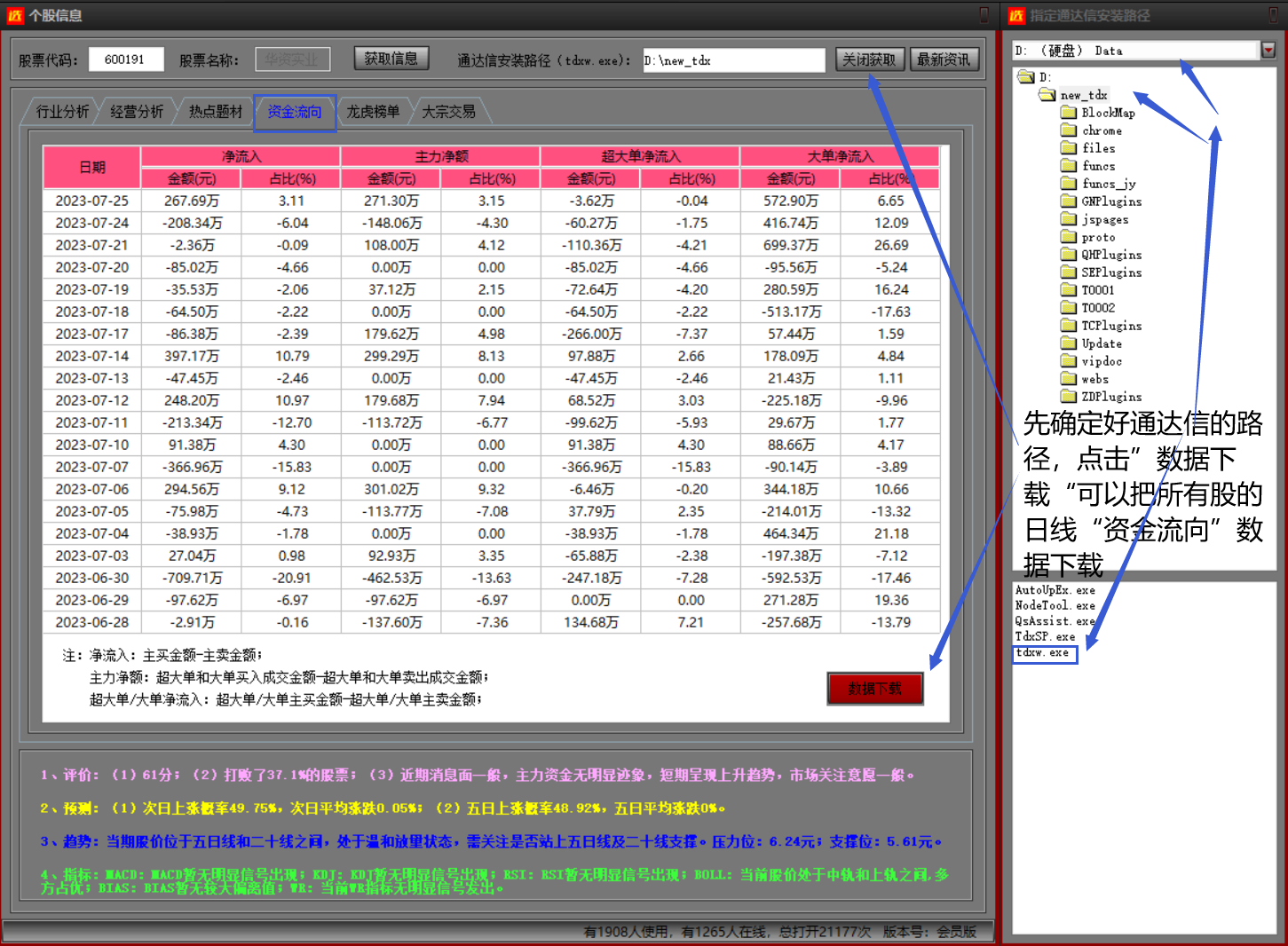The height and width of the screenshot is (946, 1288).
Task: Click the funcs folder icon
Action: point(1069,166)
